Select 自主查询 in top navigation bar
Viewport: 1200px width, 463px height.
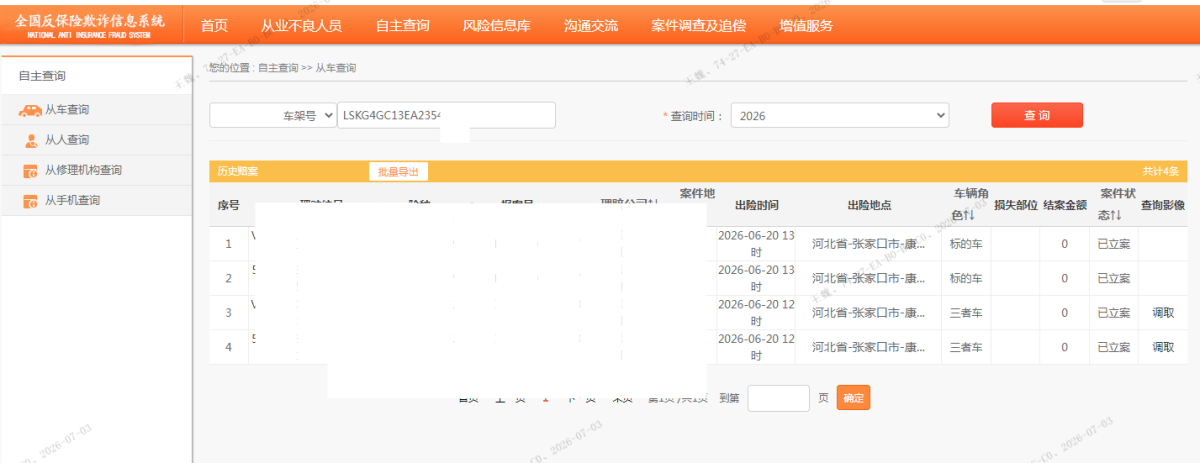pyautogui.click(x=403, y=26)
